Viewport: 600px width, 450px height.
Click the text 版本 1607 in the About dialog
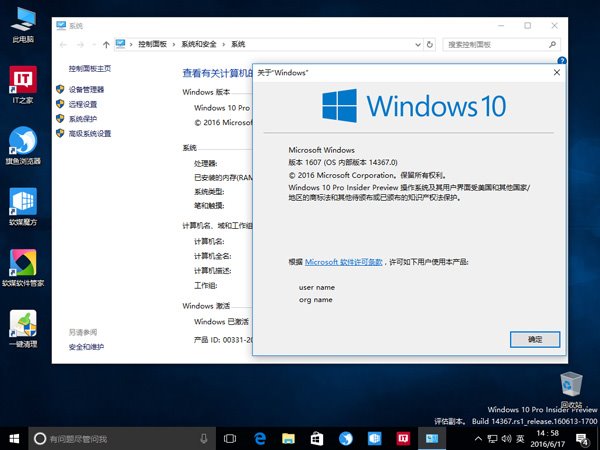(x=305, y=162)
